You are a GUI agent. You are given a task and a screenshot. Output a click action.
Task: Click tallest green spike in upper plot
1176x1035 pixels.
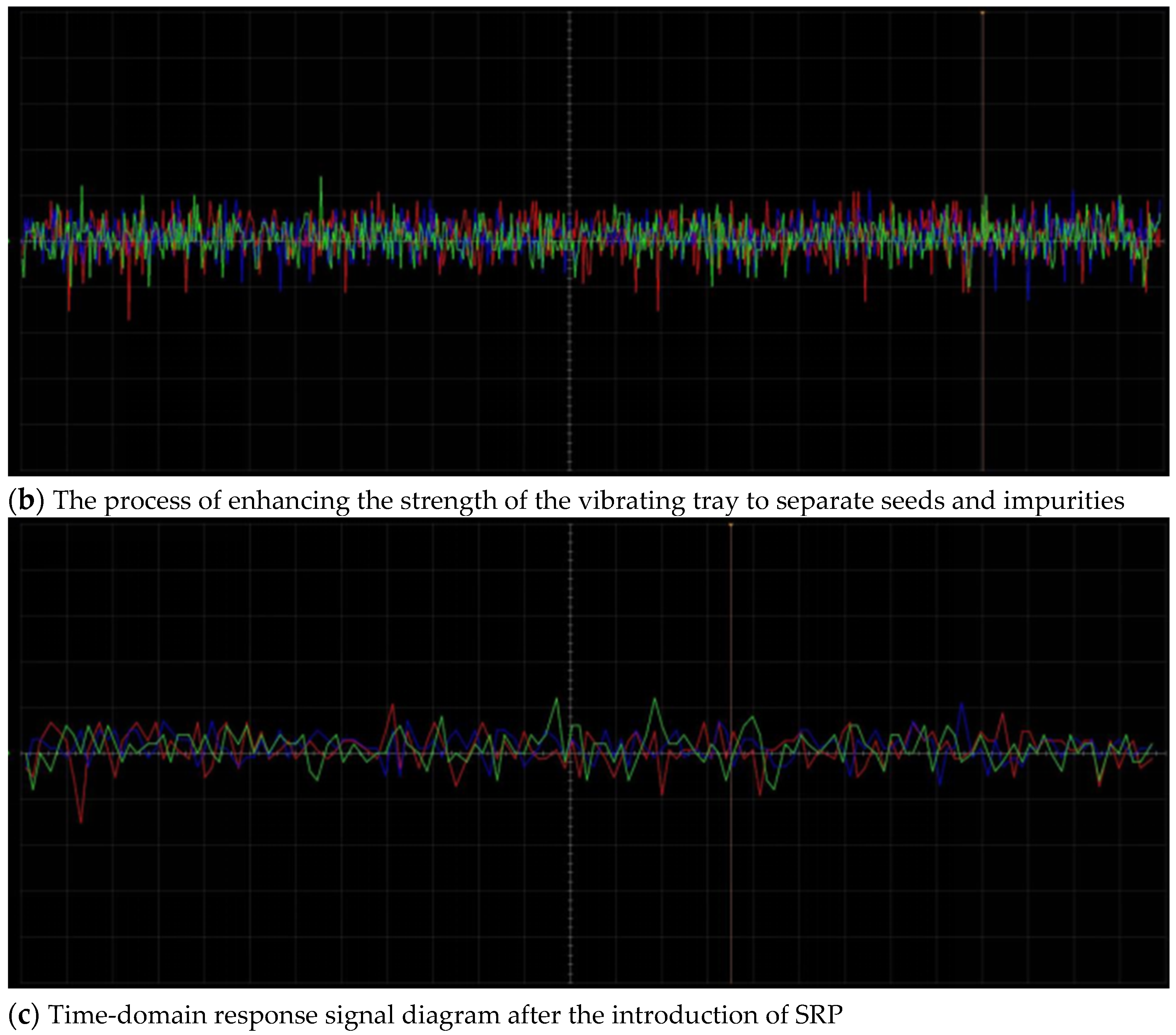pyautogui.click(x=321, y=179)
